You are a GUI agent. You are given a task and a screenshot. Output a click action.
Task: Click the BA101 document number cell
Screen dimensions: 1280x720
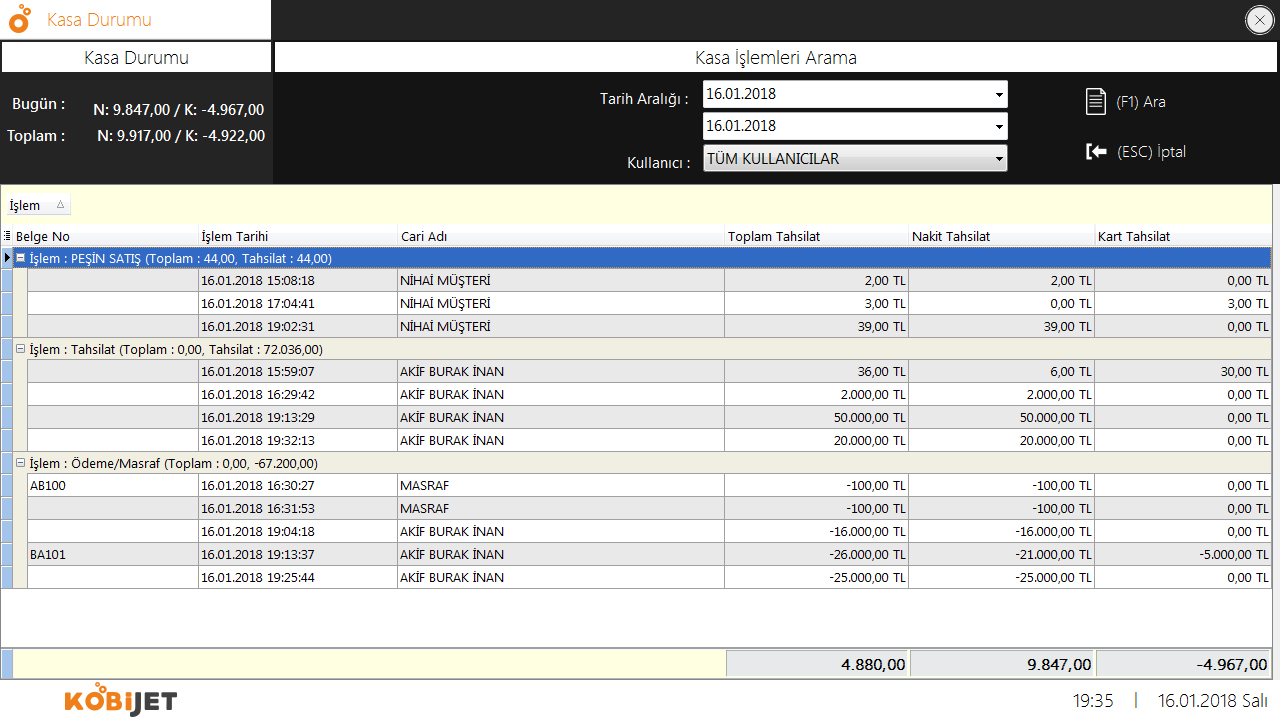(113, 554)
